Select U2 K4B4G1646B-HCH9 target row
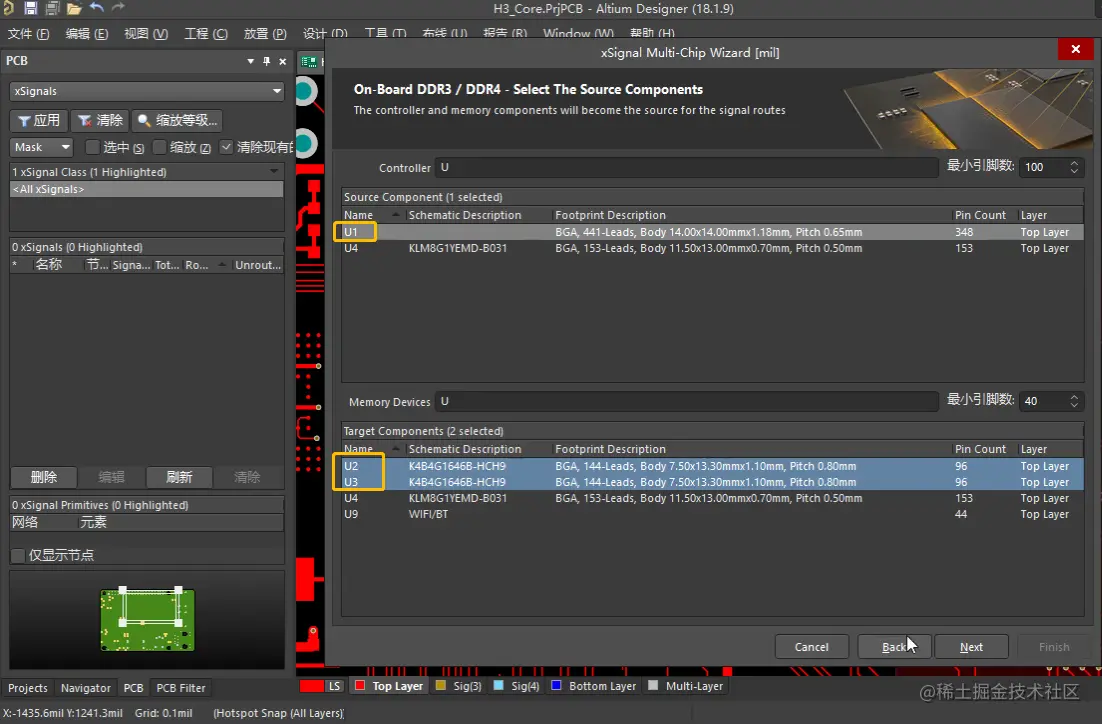 pyautogui.click(x=713, y=466)
